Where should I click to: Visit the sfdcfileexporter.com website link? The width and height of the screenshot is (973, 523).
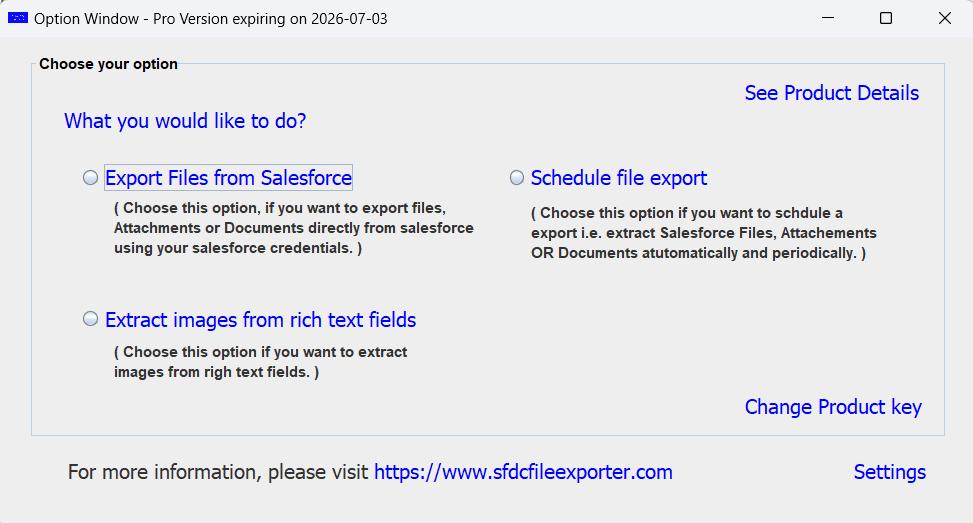(x=523, y=472)
